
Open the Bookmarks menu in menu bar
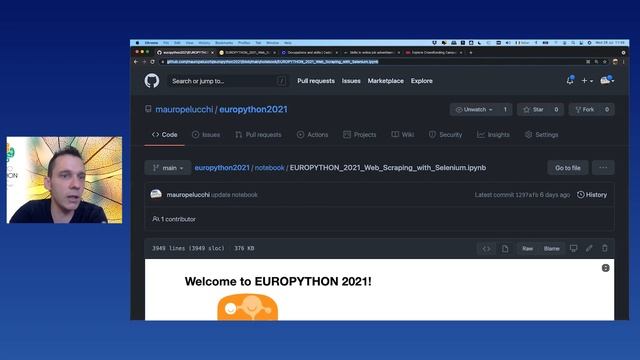(224, 43)
